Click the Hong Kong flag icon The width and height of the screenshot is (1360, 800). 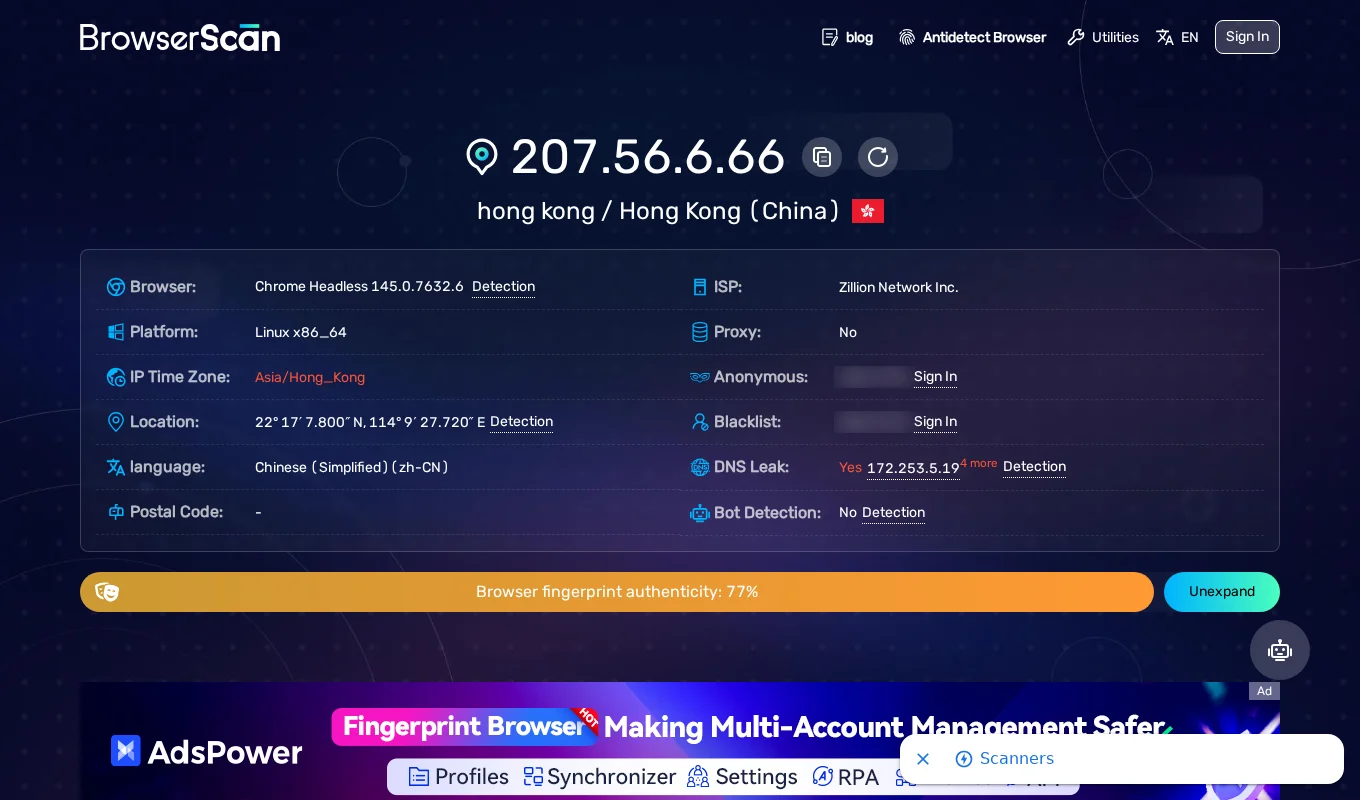(867, 211)
